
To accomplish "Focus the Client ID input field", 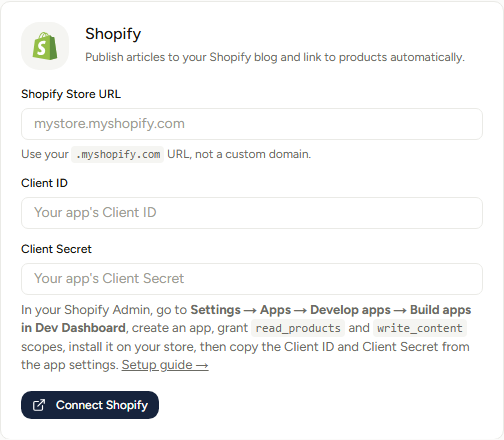I will [x=252, y=213].
